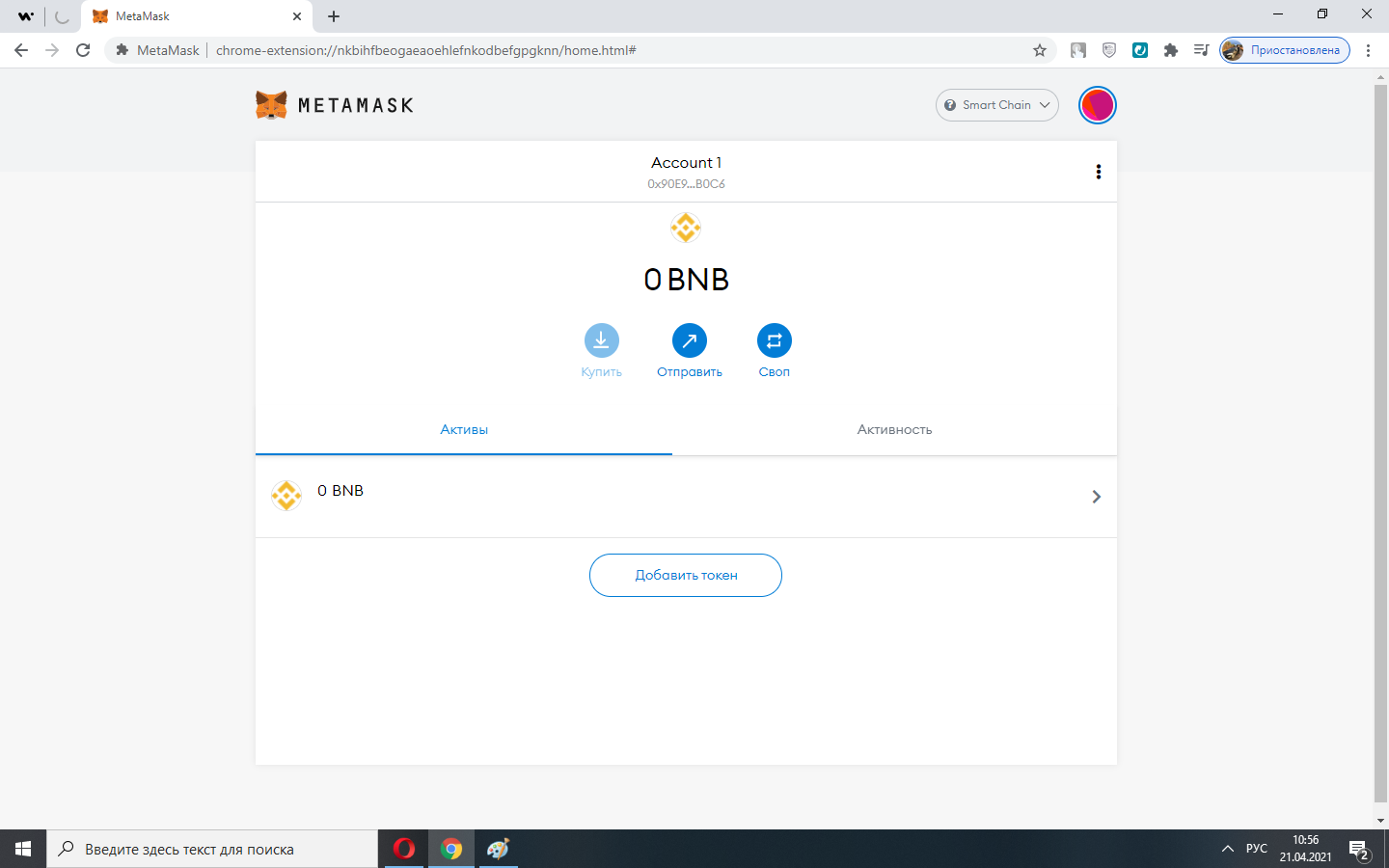This screenshot has height=868, width=1389.
Task: Open Account 1 options three-dot menu
Action: coord(1098,172)
